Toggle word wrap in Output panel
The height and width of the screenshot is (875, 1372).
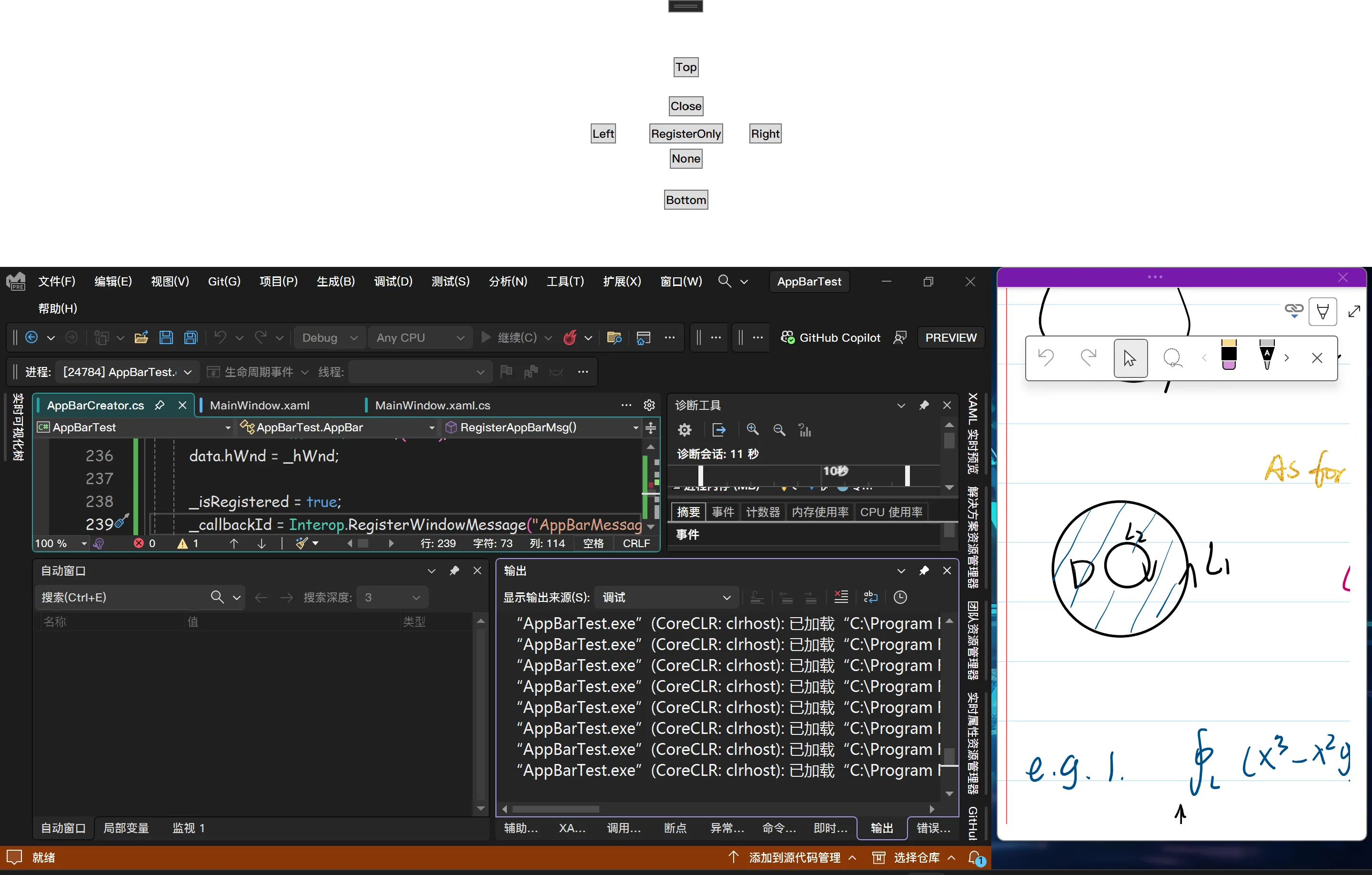(870, 597)
